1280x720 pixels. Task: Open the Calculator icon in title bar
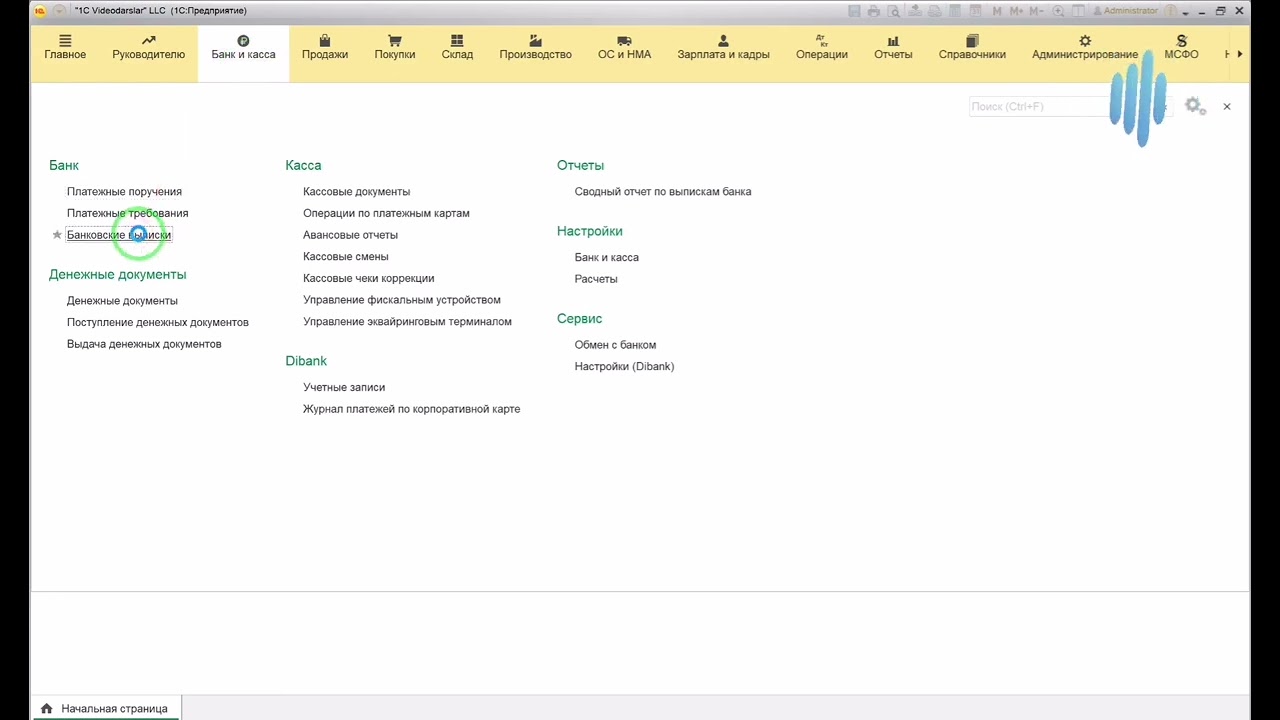[954, 11]
